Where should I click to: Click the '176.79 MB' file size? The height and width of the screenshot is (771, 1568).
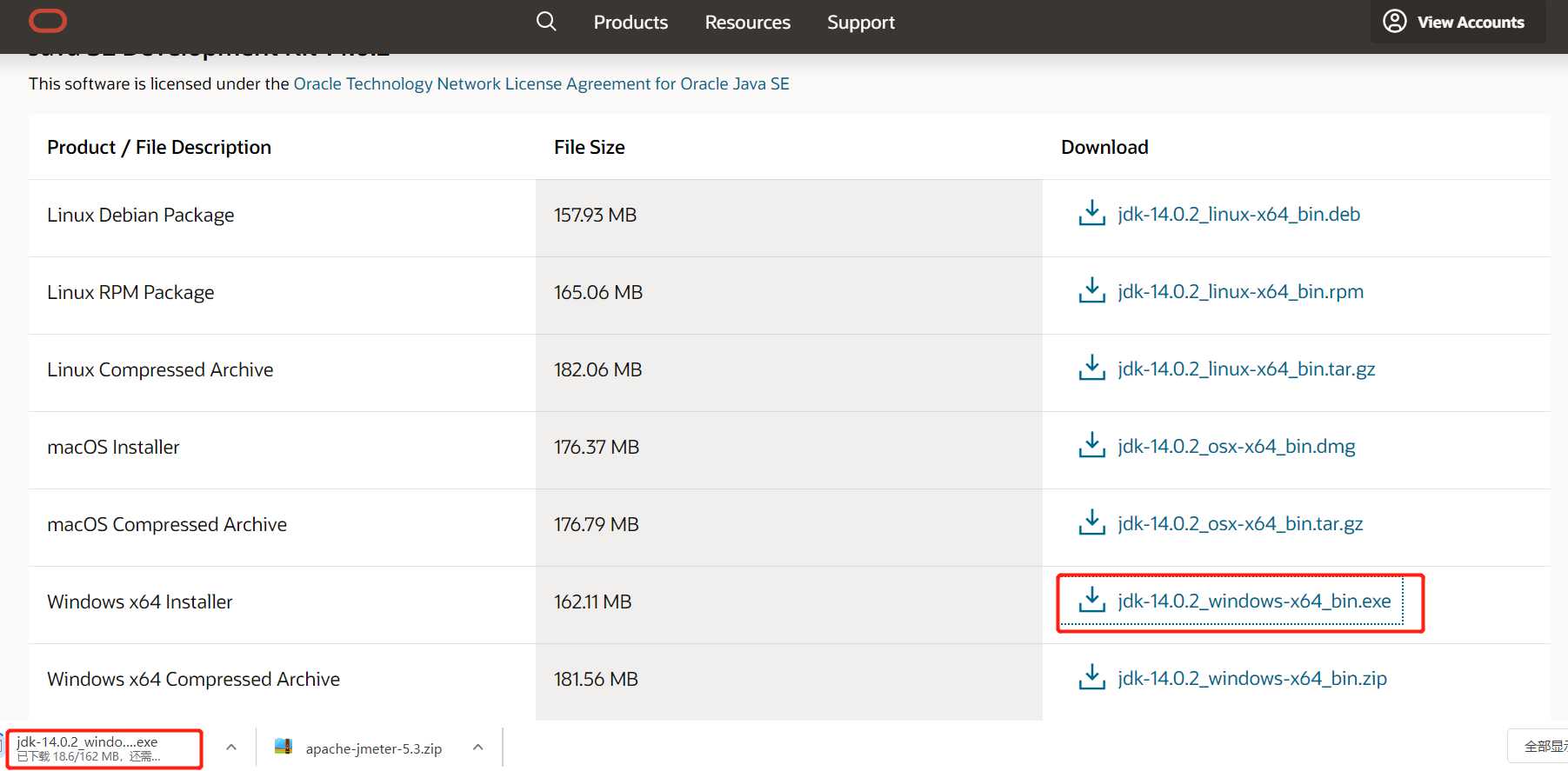click(x=597, y=524)
